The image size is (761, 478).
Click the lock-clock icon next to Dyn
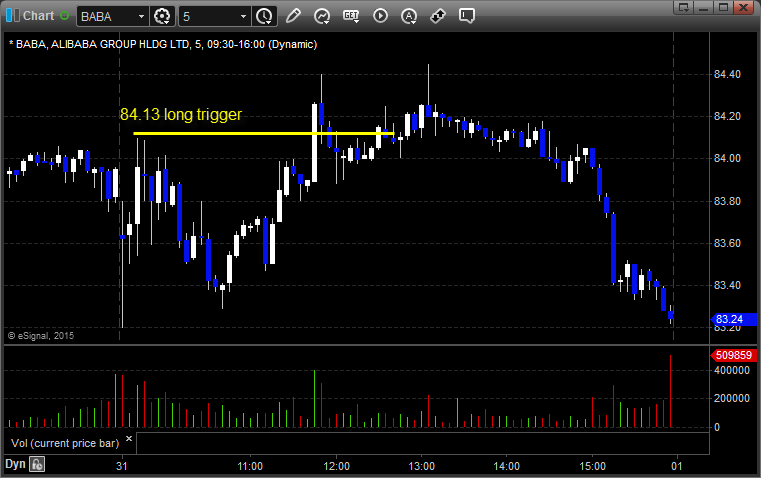(37, 464)
